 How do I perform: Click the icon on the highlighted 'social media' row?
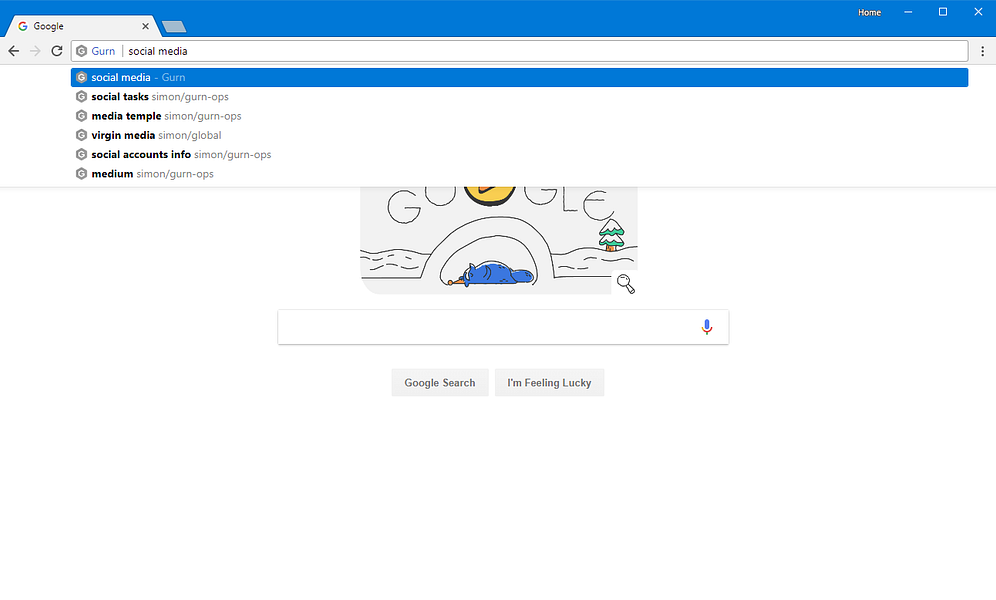point(81,77)
